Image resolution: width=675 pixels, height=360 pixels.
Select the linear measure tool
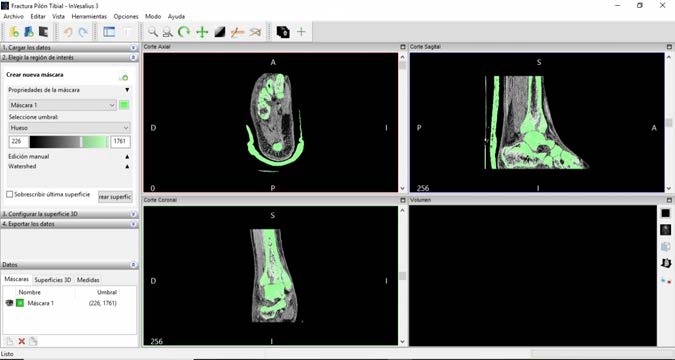[237, 32]
